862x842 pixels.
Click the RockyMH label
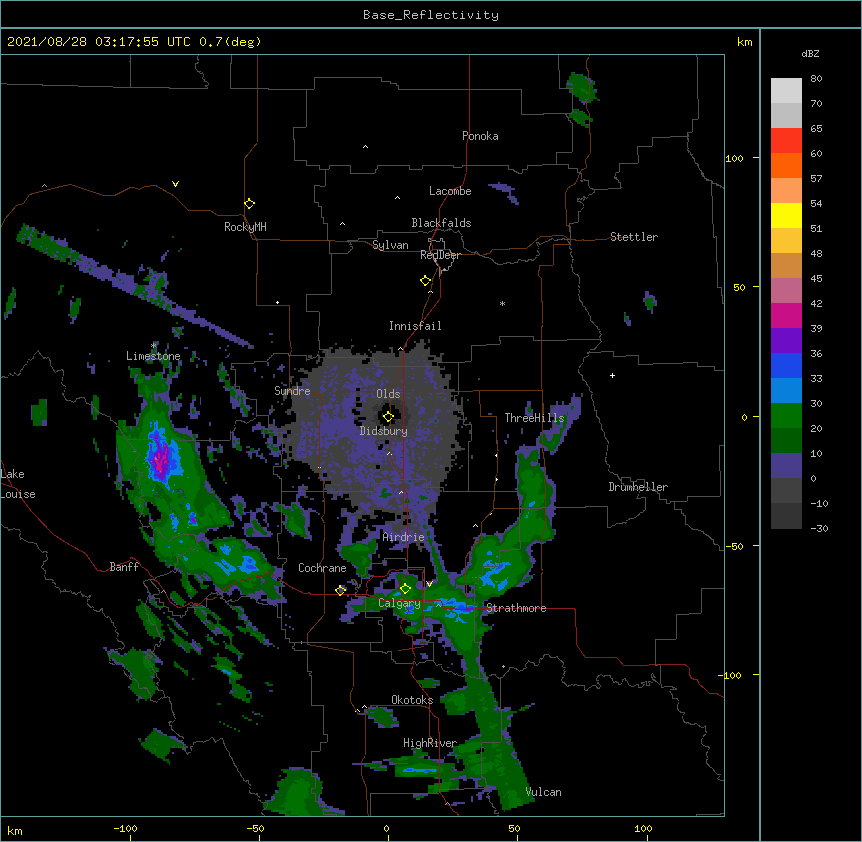click(x=245, y=227)
